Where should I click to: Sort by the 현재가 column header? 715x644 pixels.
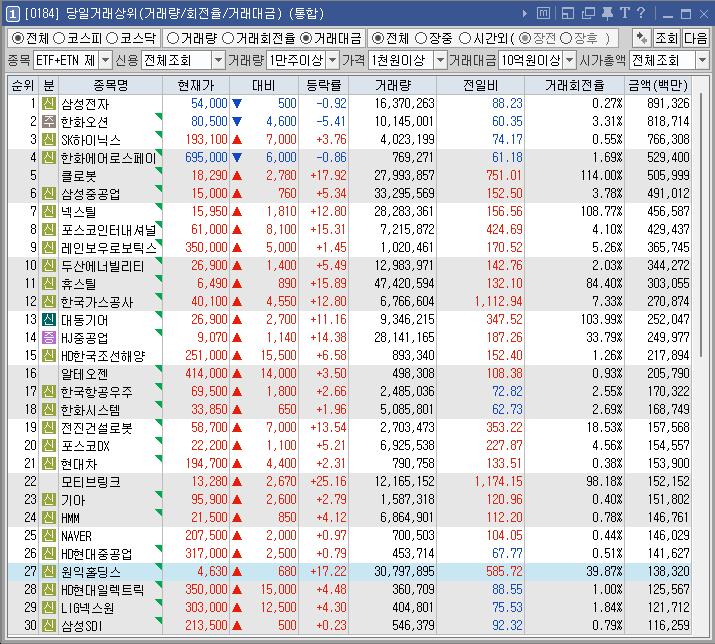tap(196, 85)
